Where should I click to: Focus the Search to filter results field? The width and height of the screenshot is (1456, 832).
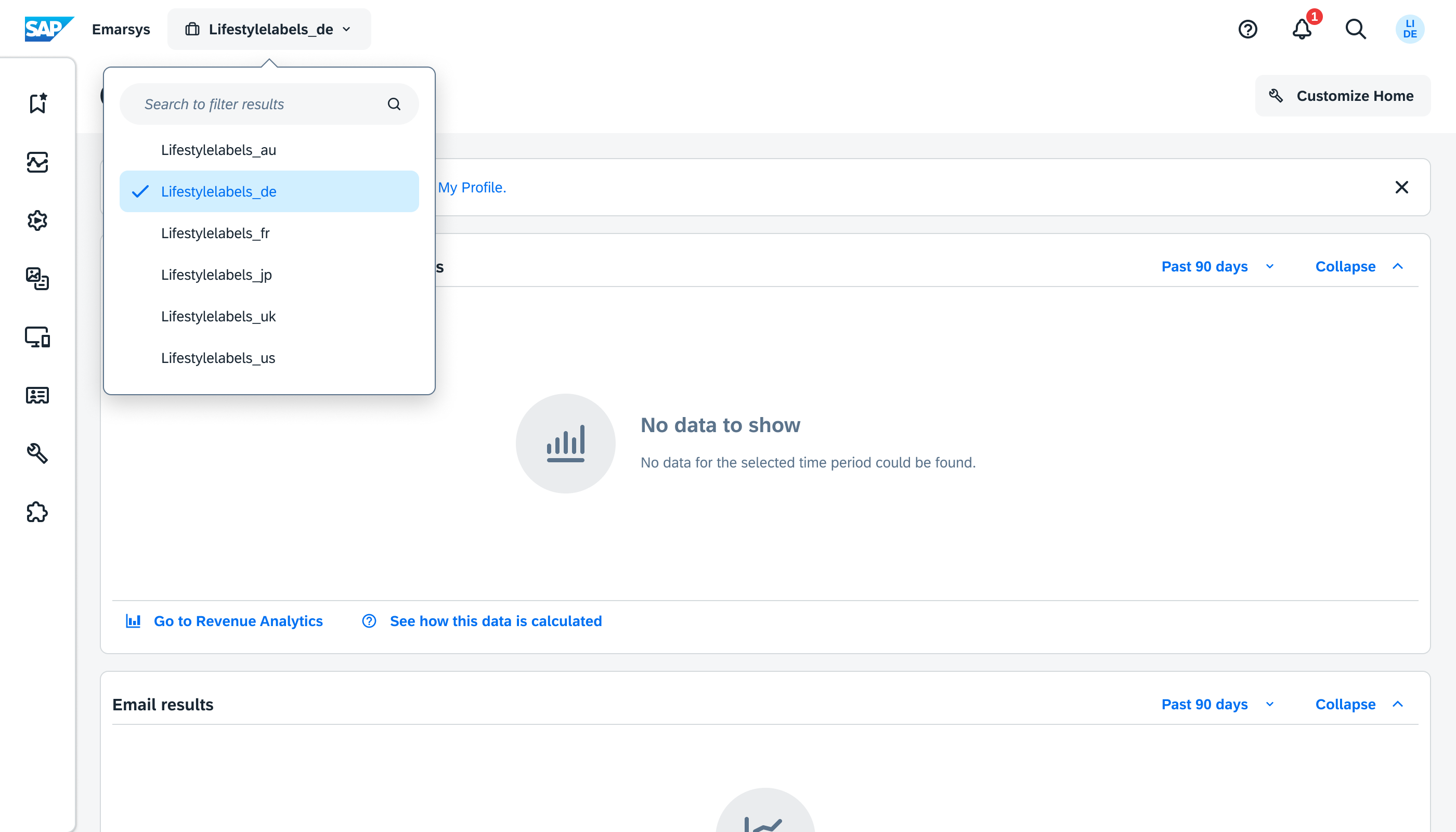pyautogui.click(x=269, y=104)
